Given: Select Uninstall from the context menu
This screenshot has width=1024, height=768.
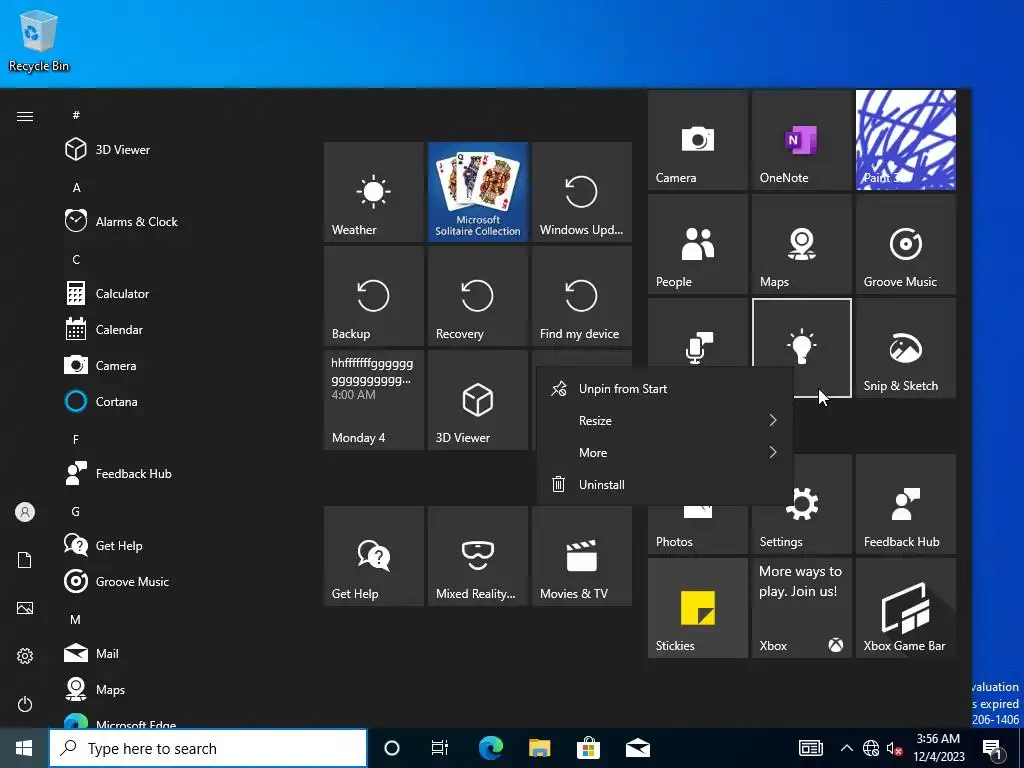Looking at the screenshot, I should (665, 485).
